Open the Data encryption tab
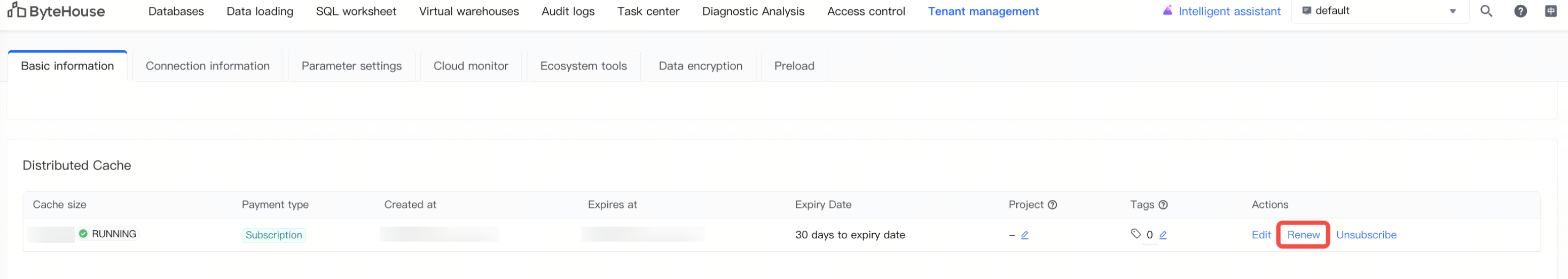 (x=700, y=66)
